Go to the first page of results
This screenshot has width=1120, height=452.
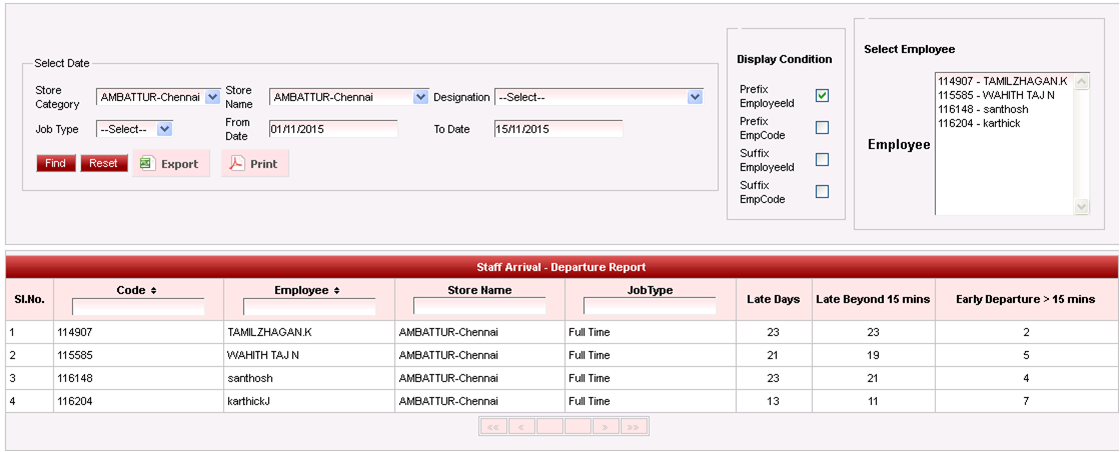point(493,427)
